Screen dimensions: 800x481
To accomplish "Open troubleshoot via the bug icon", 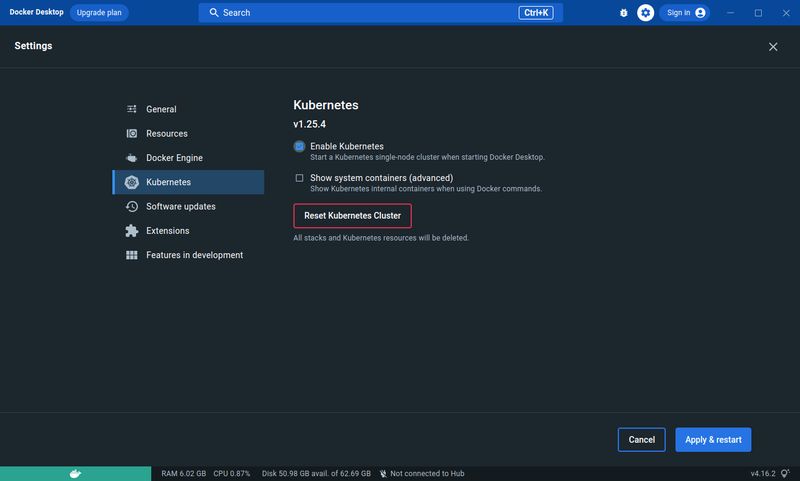I will 624,13.
